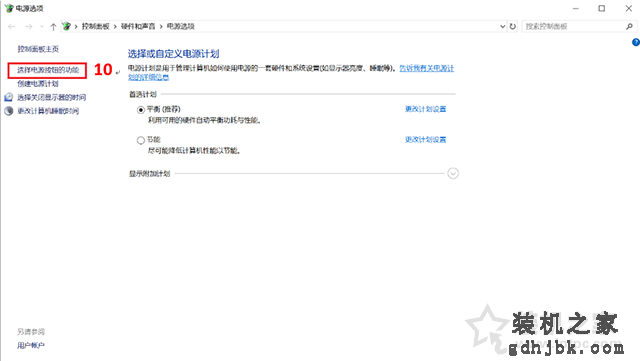The height and width of the screenshot is (361, 640).
Task: Maximize the 电源选项 window
Action: pyautogui.click(x=602, y=8)
